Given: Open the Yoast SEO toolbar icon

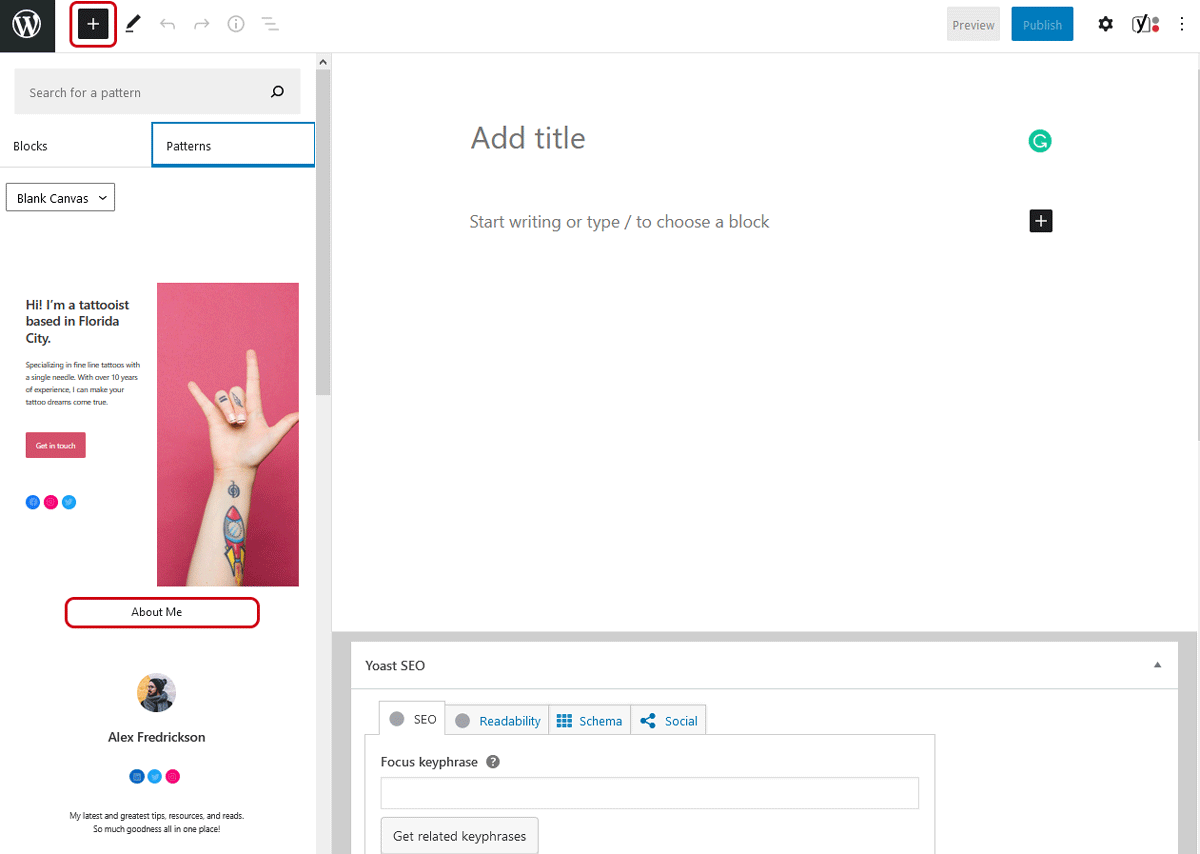Looking at the screenshot, I should 1145,25.
